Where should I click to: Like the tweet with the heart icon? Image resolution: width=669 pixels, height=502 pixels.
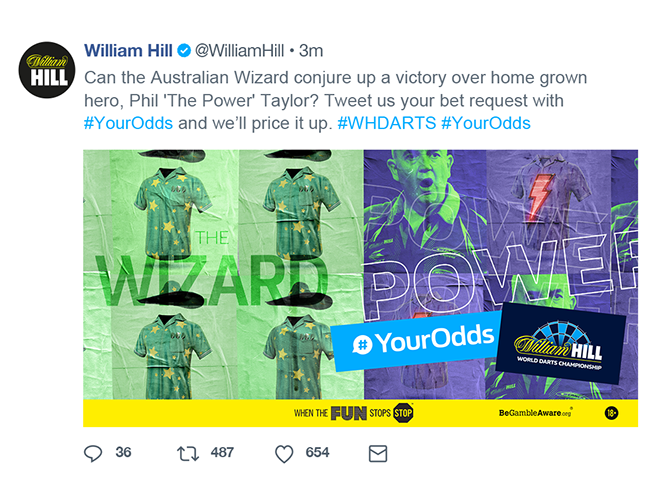(284, 454)
